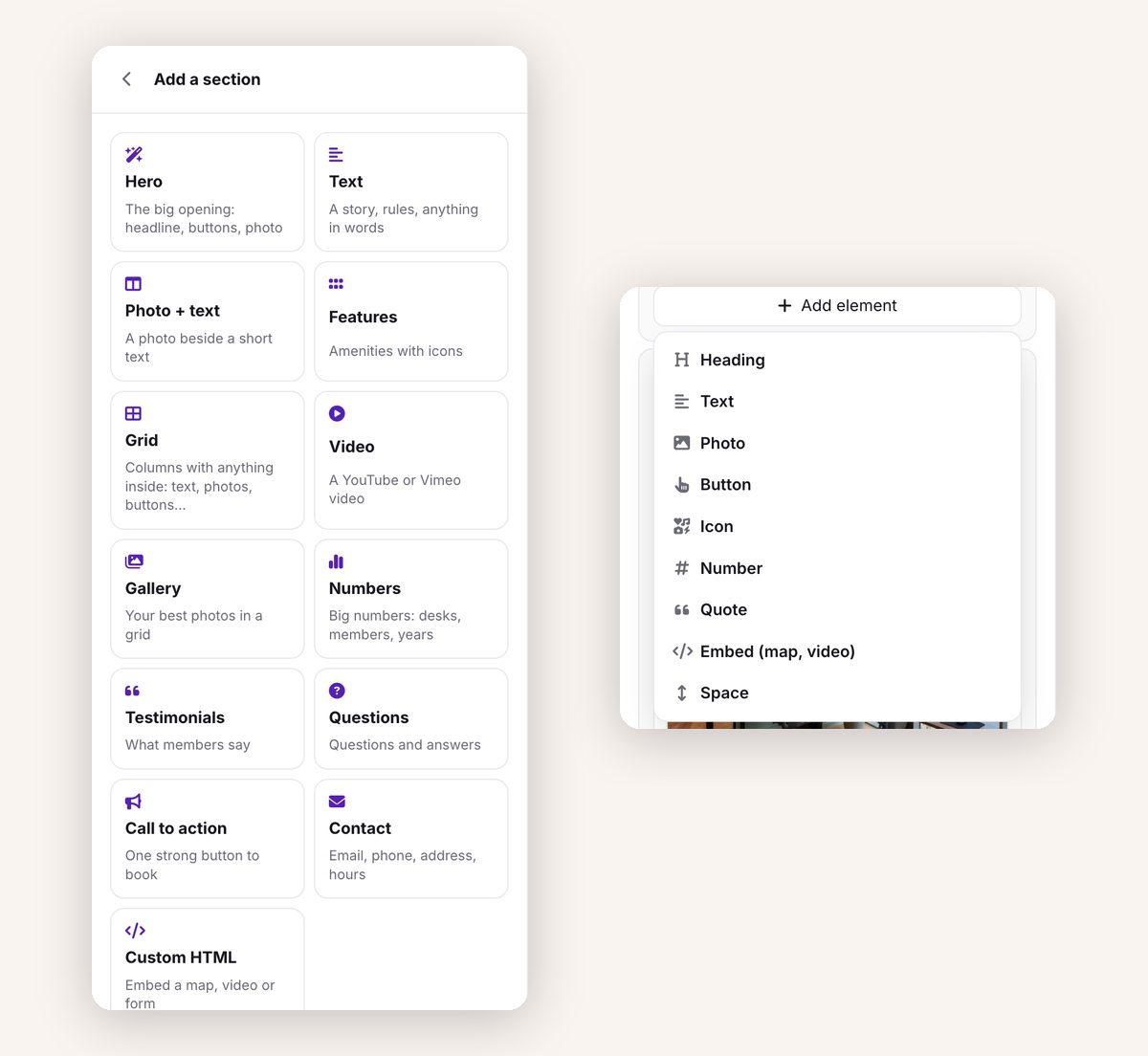Click the H icon beside Heading
1148x1056 pixels.
click(x=681, y=360)
